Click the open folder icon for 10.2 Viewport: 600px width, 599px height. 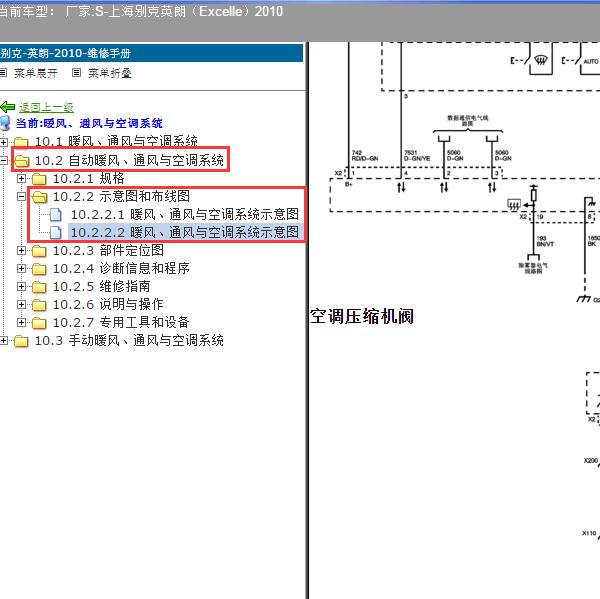pos(21,161)
